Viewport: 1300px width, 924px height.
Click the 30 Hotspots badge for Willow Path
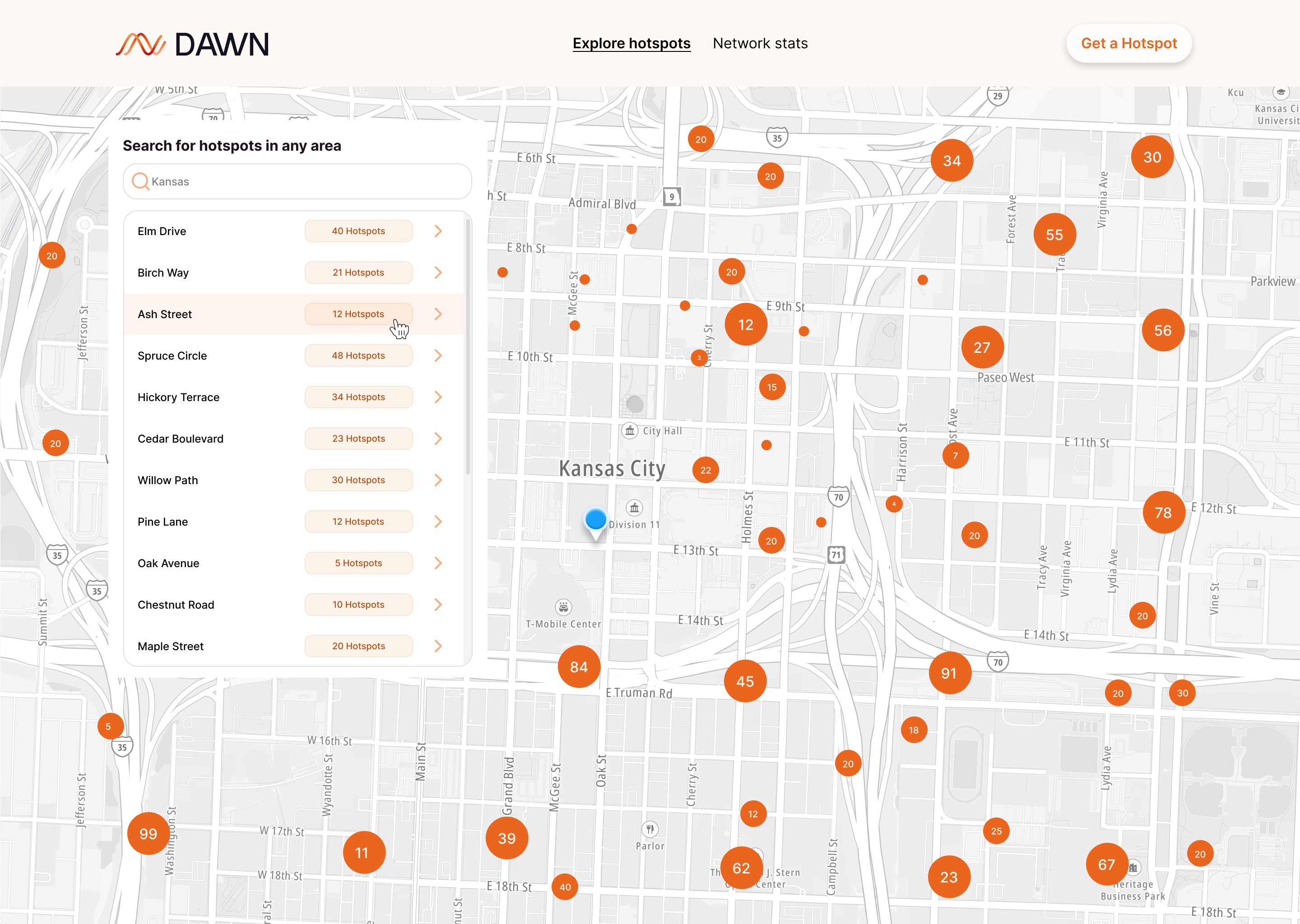coord(358,480)
